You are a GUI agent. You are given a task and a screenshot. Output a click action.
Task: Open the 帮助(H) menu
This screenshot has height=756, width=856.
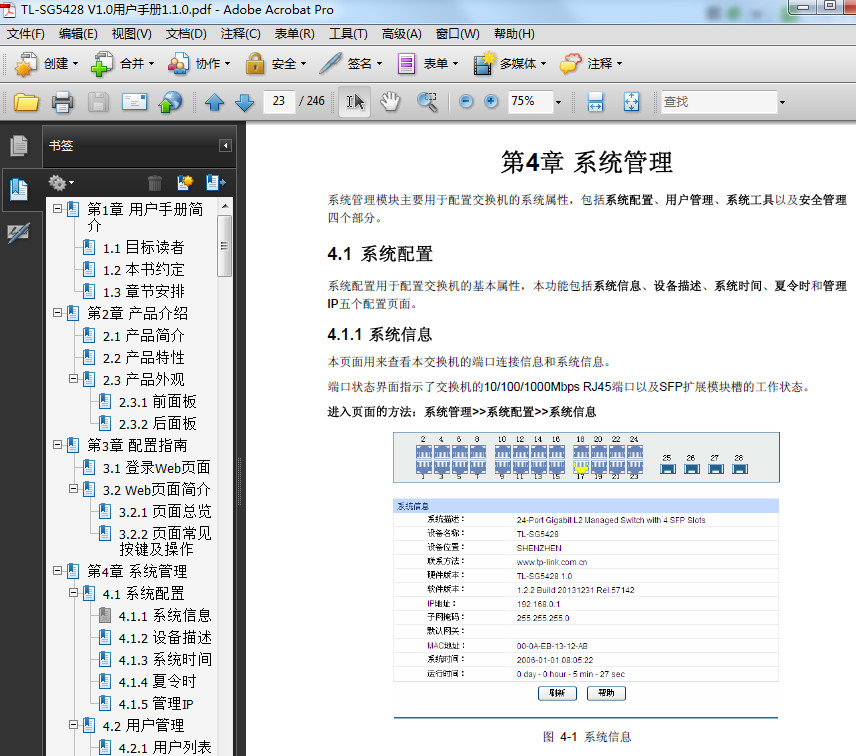pyautogui.click(x=514, y=34)
